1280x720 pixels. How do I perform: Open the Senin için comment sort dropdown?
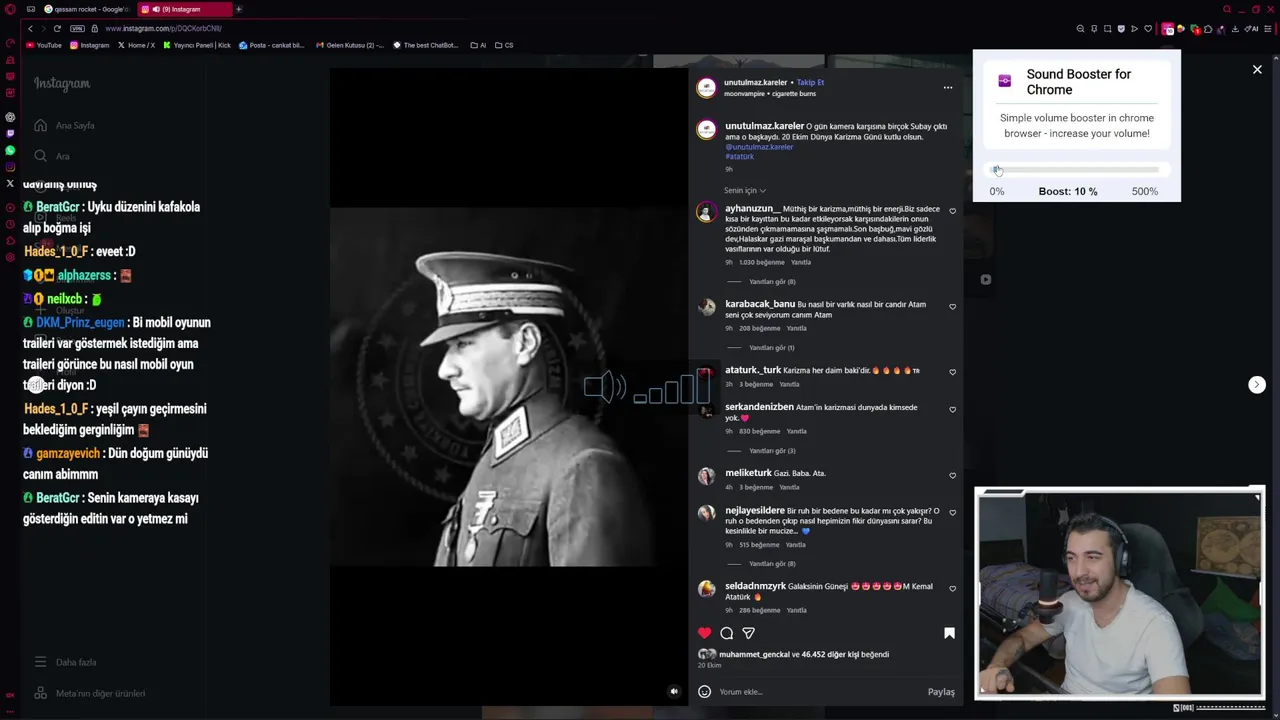(745, 190)
